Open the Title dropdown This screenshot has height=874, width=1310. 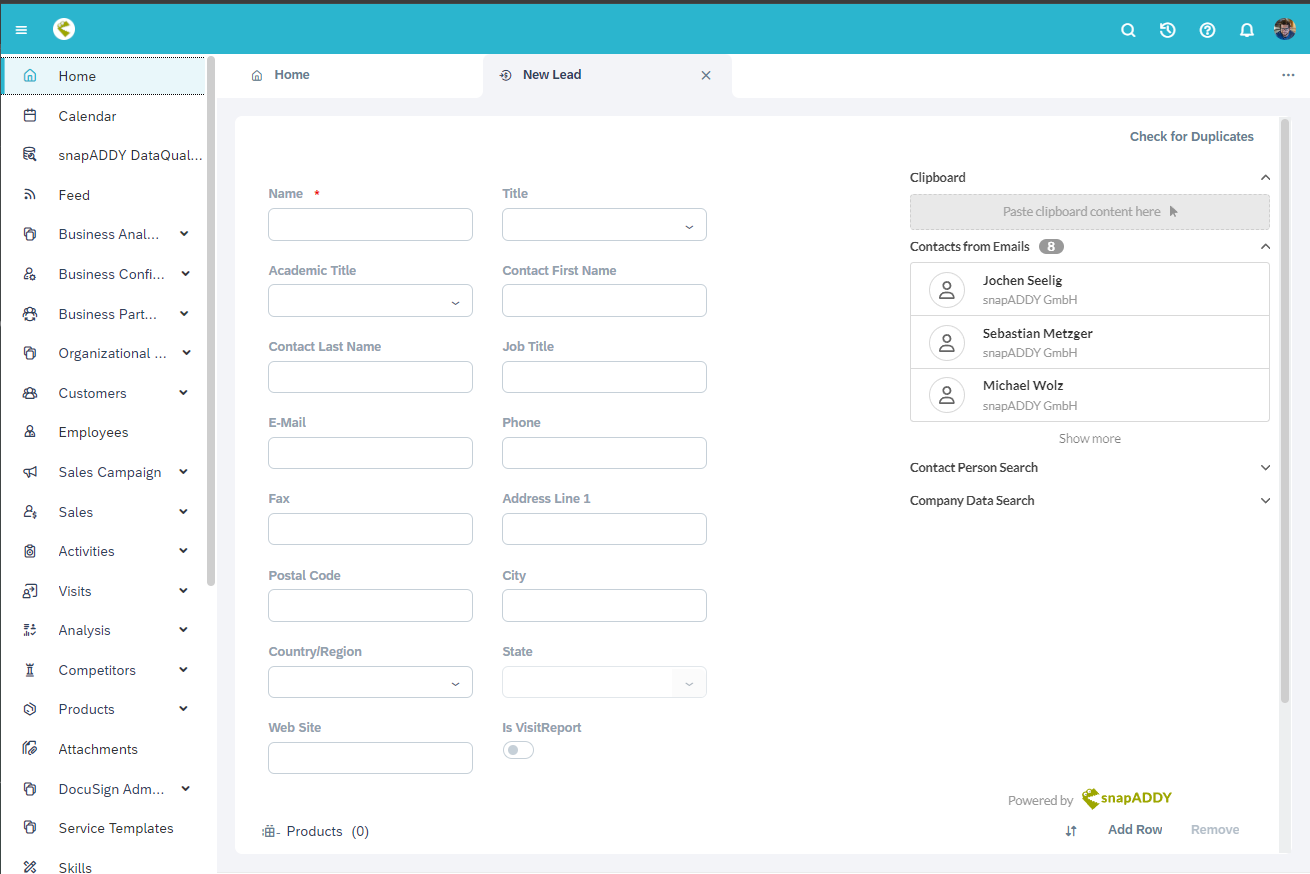tap(688, 225)
